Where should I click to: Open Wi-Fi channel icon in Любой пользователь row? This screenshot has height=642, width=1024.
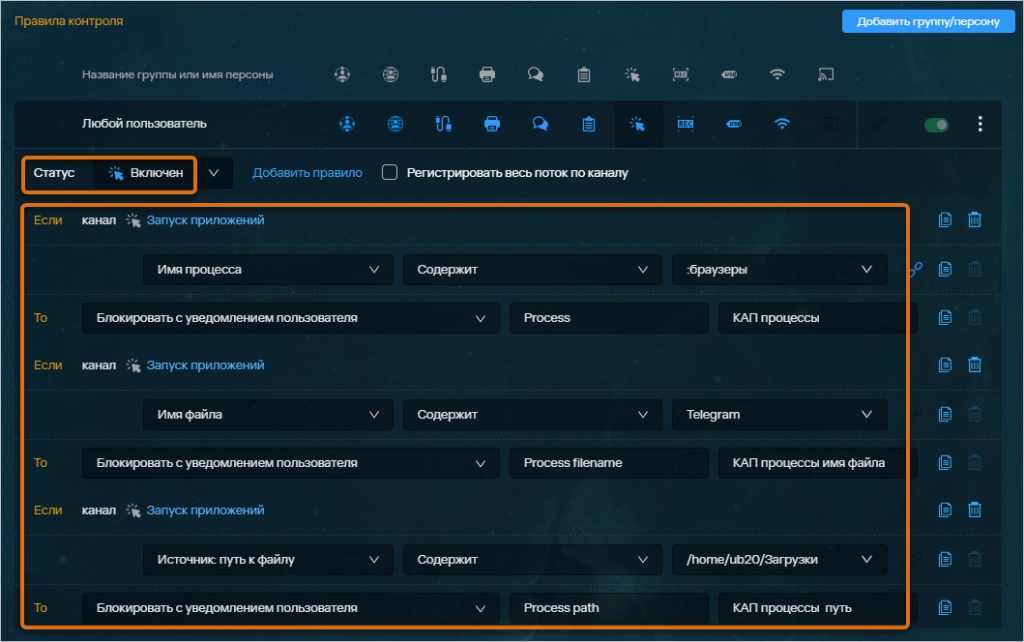782,124
